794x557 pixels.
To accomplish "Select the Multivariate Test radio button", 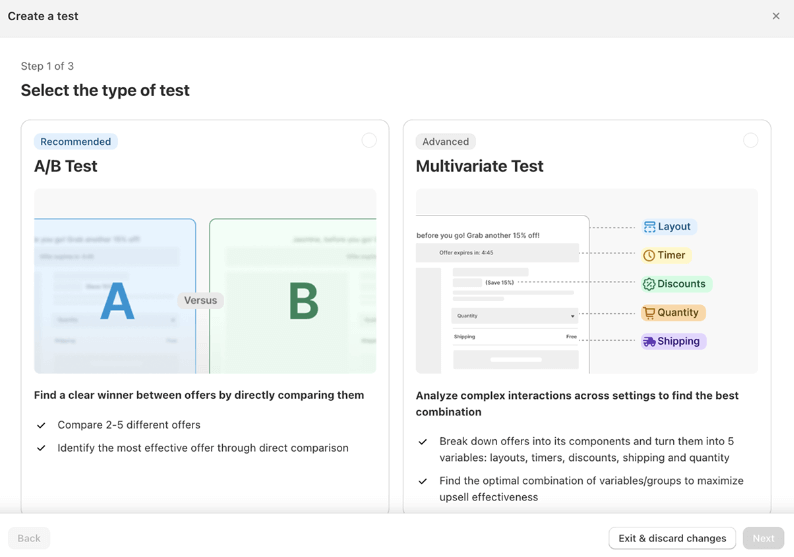I will (750, 140).
